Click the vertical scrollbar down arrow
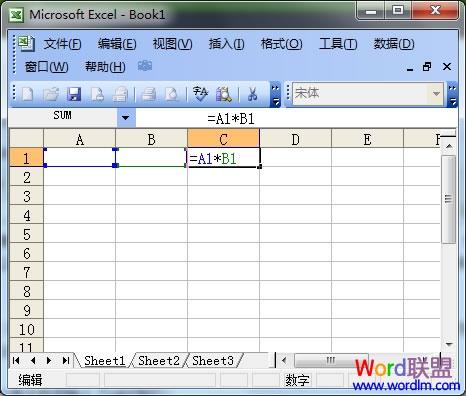Viewport: 466px width, 396px height. point(449,344)
